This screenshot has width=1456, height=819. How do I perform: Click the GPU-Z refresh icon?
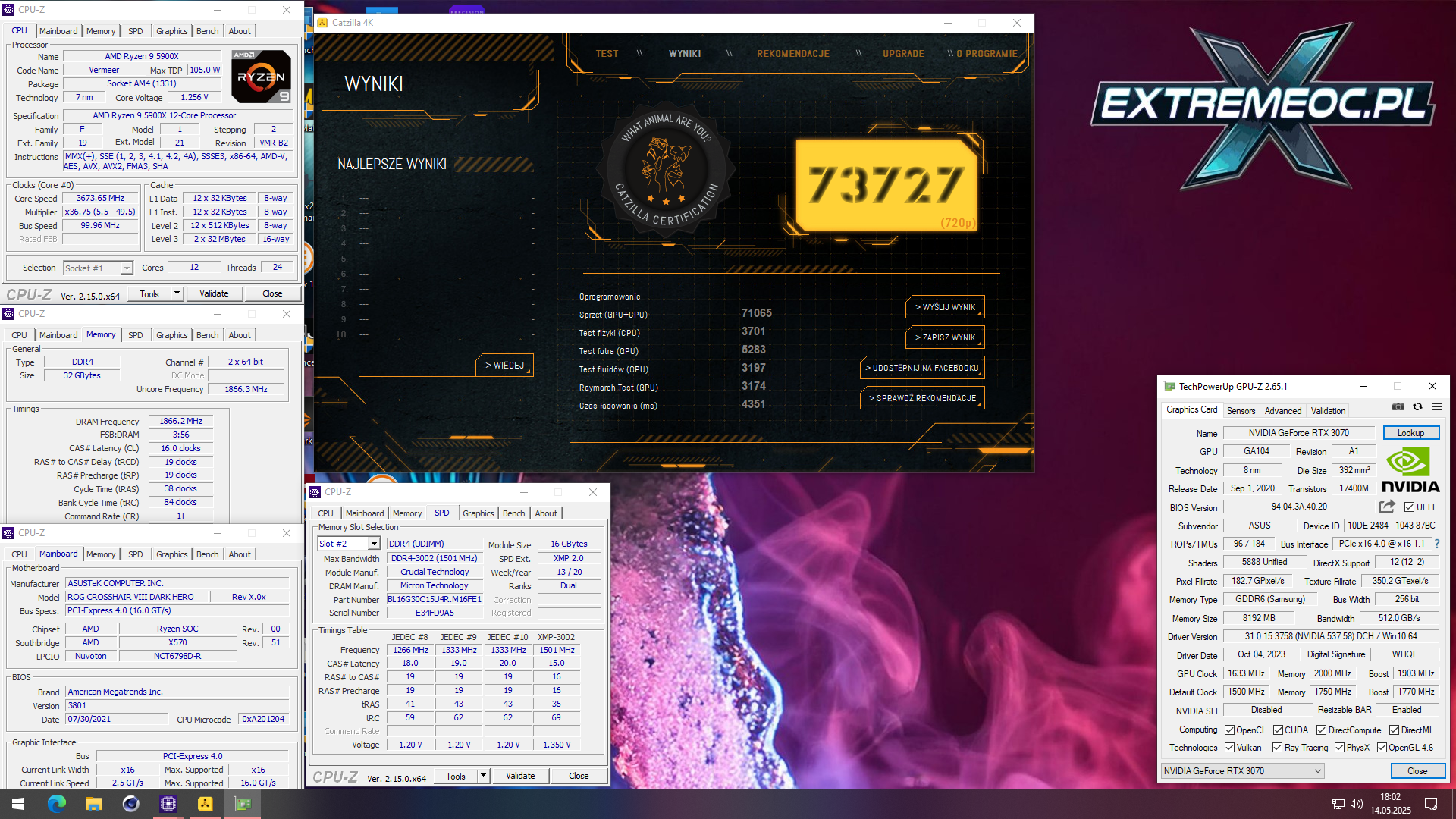tap(1417, 407)
